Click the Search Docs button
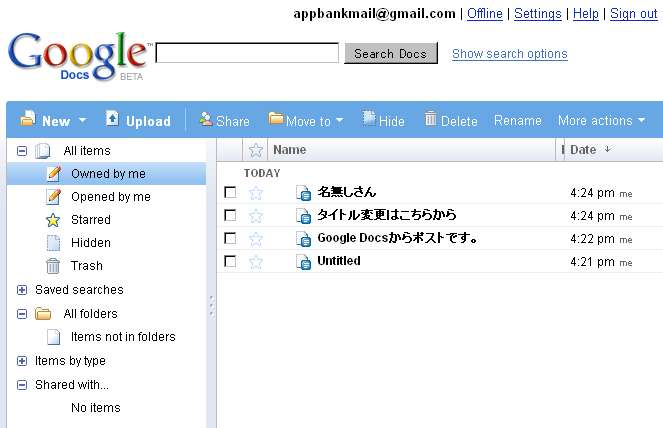Screen dimensions: 663x428 (x=391, y=54)
